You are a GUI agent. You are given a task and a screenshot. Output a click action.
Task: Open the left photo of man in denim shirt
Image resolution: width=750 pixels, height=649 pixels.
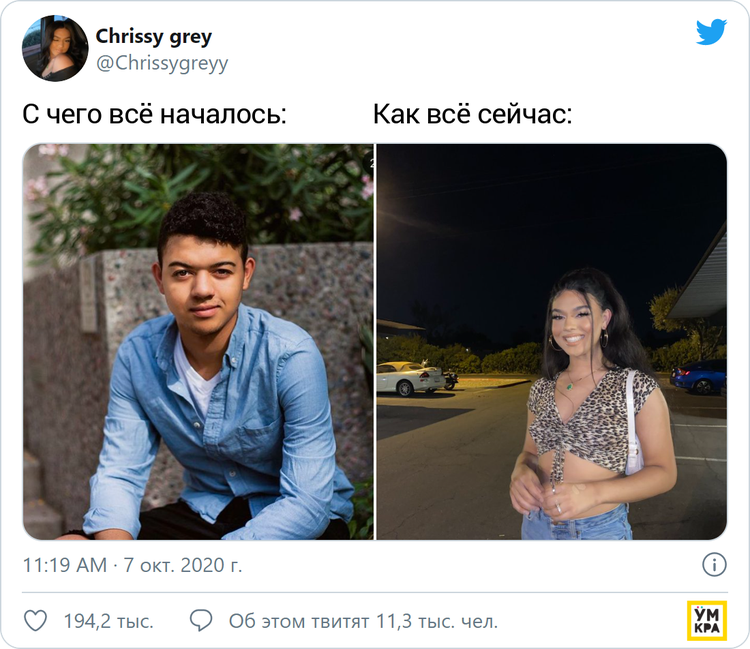coord(198,341)
